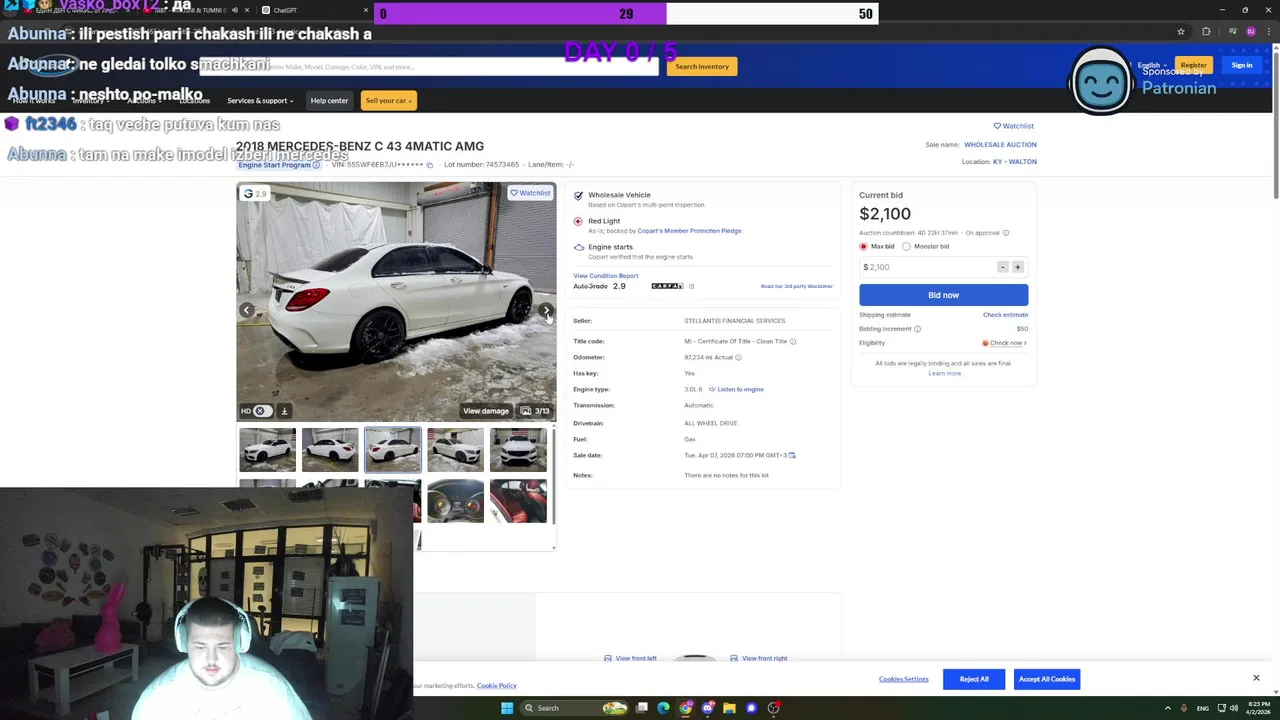Expand Sell your car dropdown

387,100
